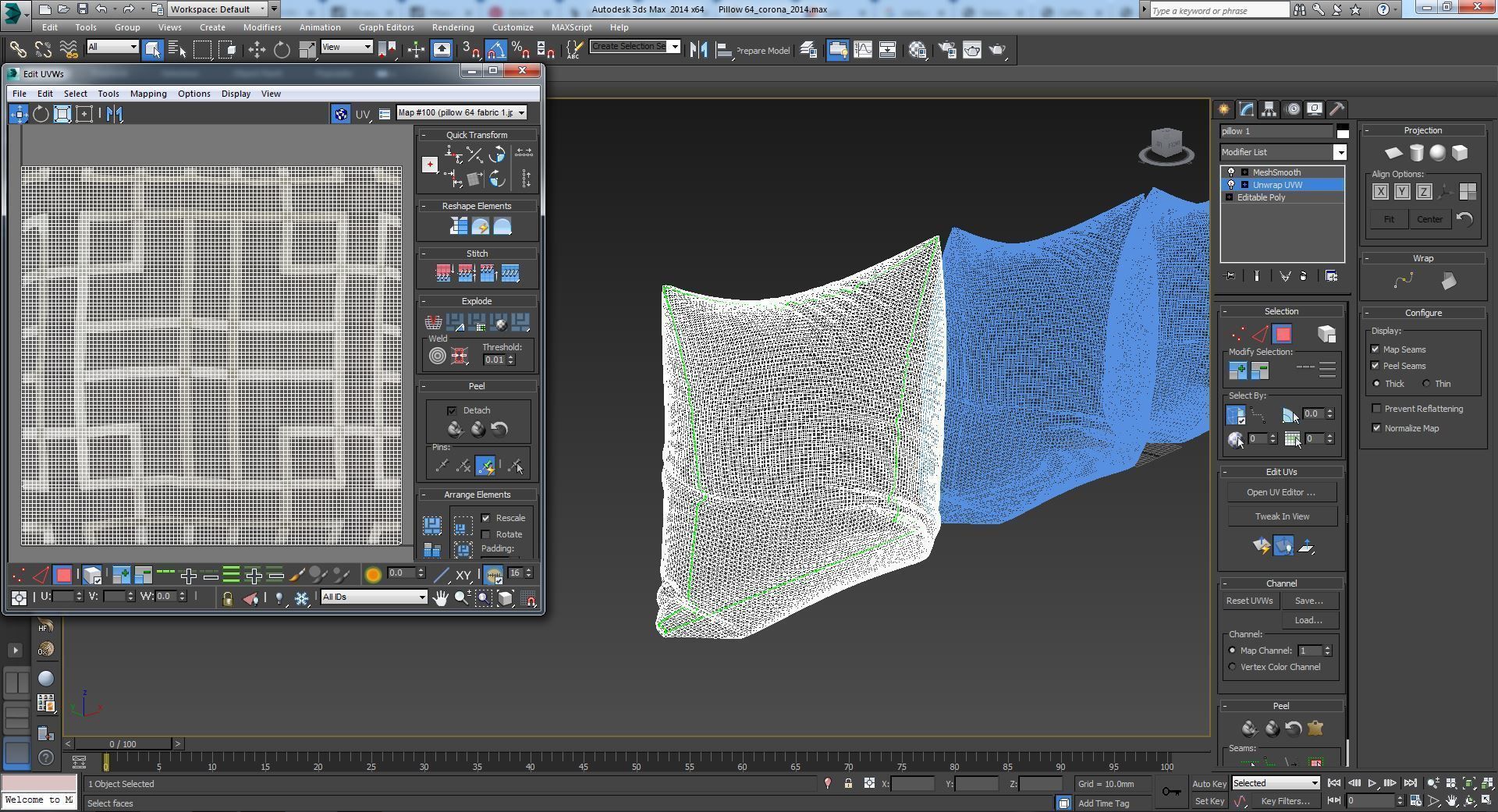Screen dimensions: 1498x812
Task: Open the Hierarchy command panel tab
Action: (1269, 109)
